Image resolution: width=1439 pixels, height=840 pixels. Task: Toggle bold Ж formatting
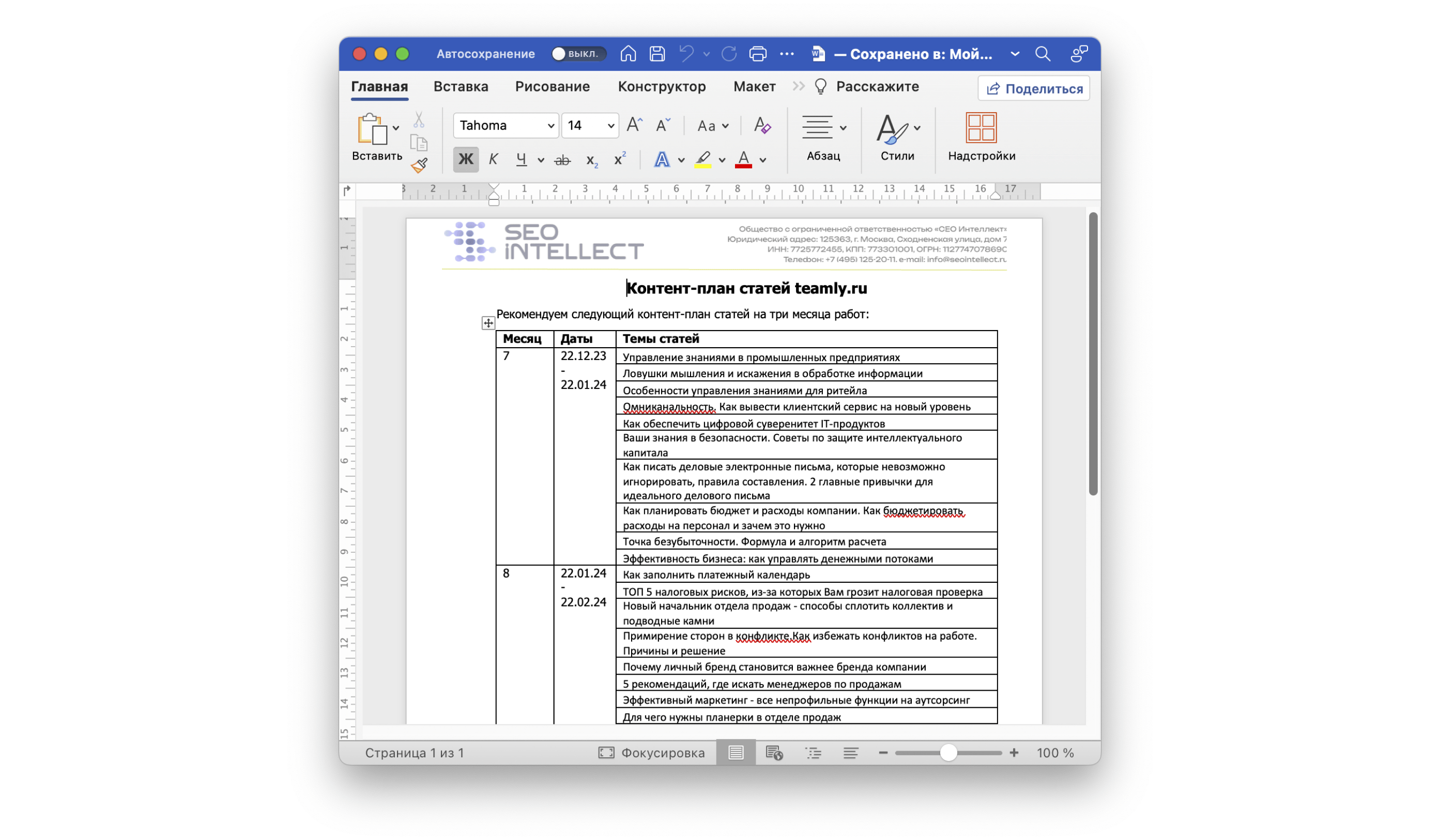[x=465, y=159]
